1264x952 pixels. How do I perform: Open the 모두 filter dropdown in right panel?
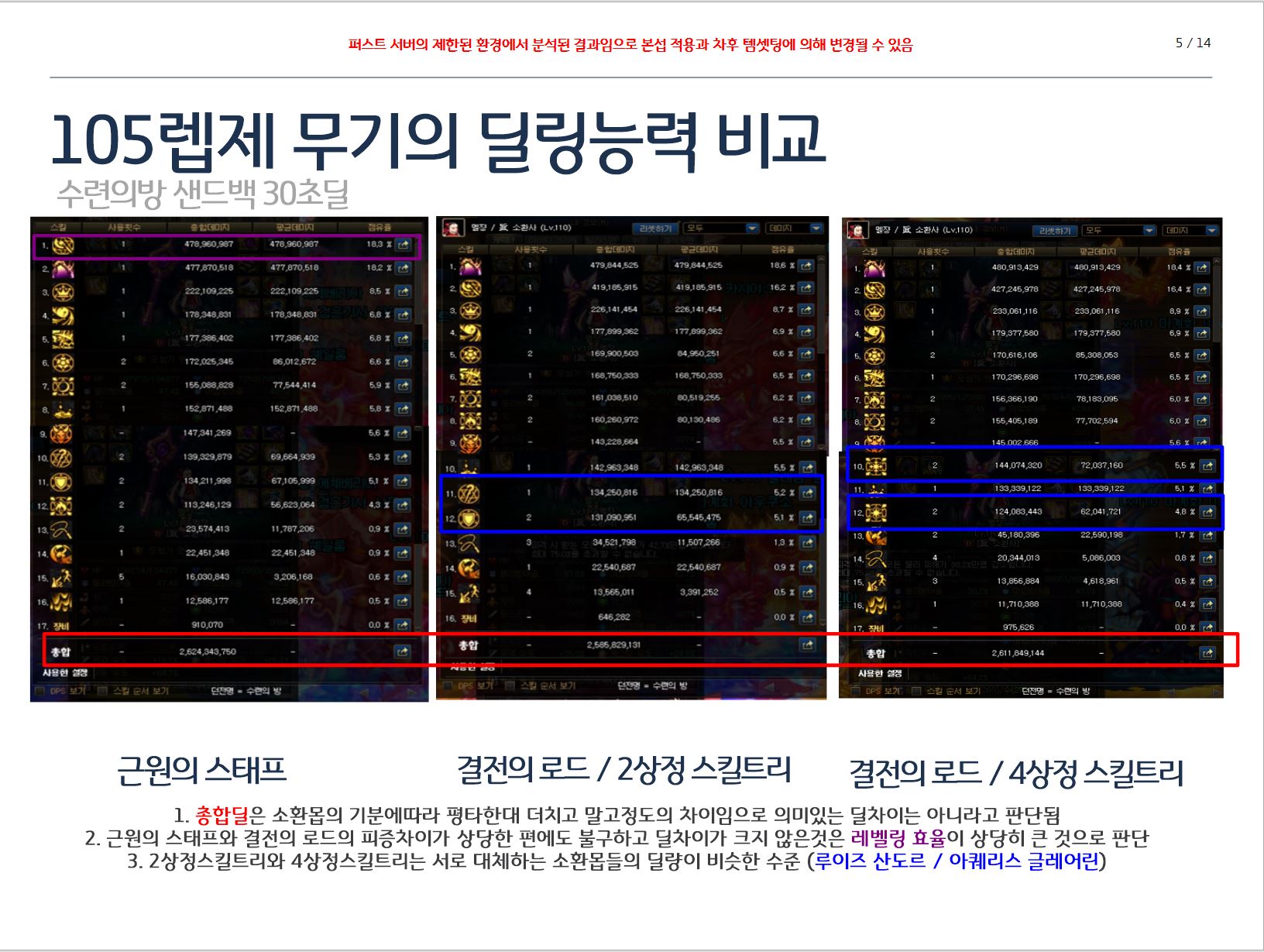(1118, 231)
